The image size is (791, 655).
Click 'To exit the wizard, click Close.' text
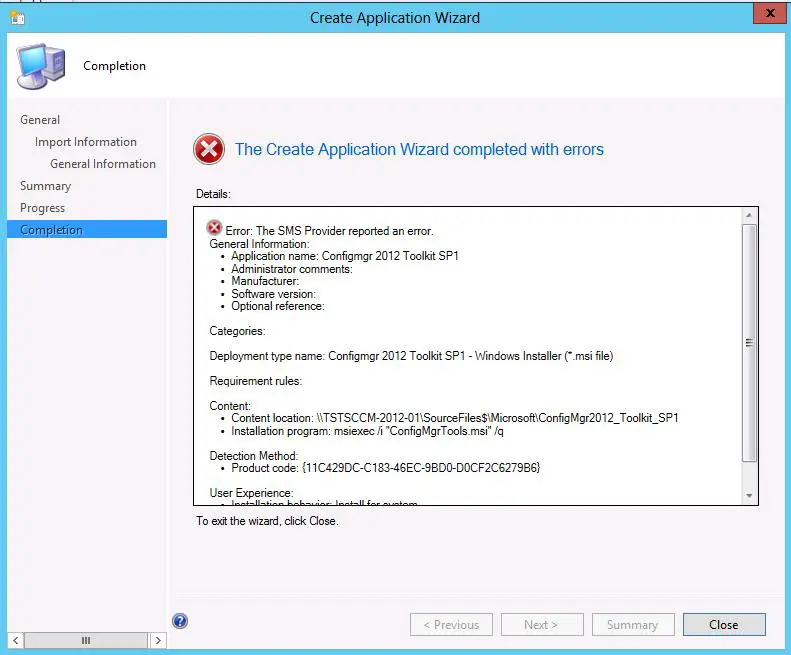tap(267, 521)
